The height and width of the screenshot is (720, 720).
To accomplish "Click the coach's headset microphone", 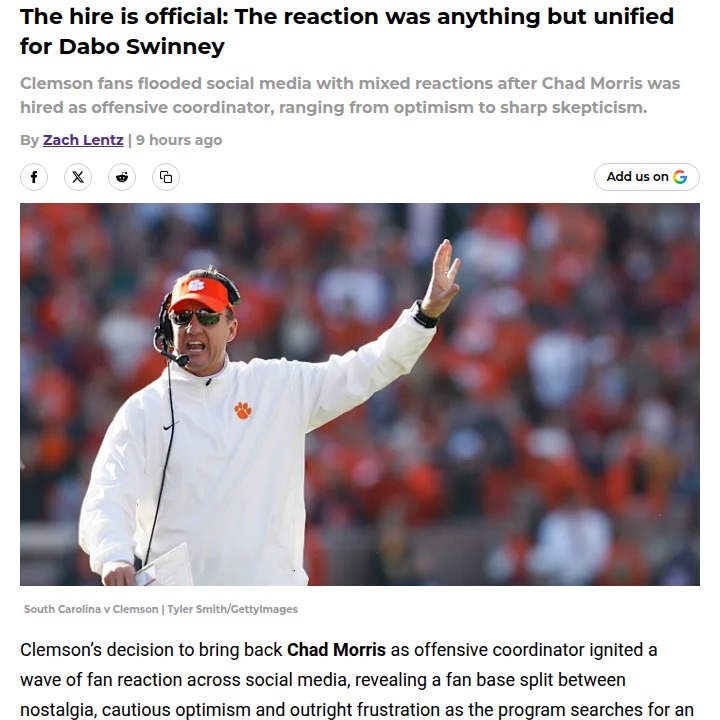I will 180,358.
